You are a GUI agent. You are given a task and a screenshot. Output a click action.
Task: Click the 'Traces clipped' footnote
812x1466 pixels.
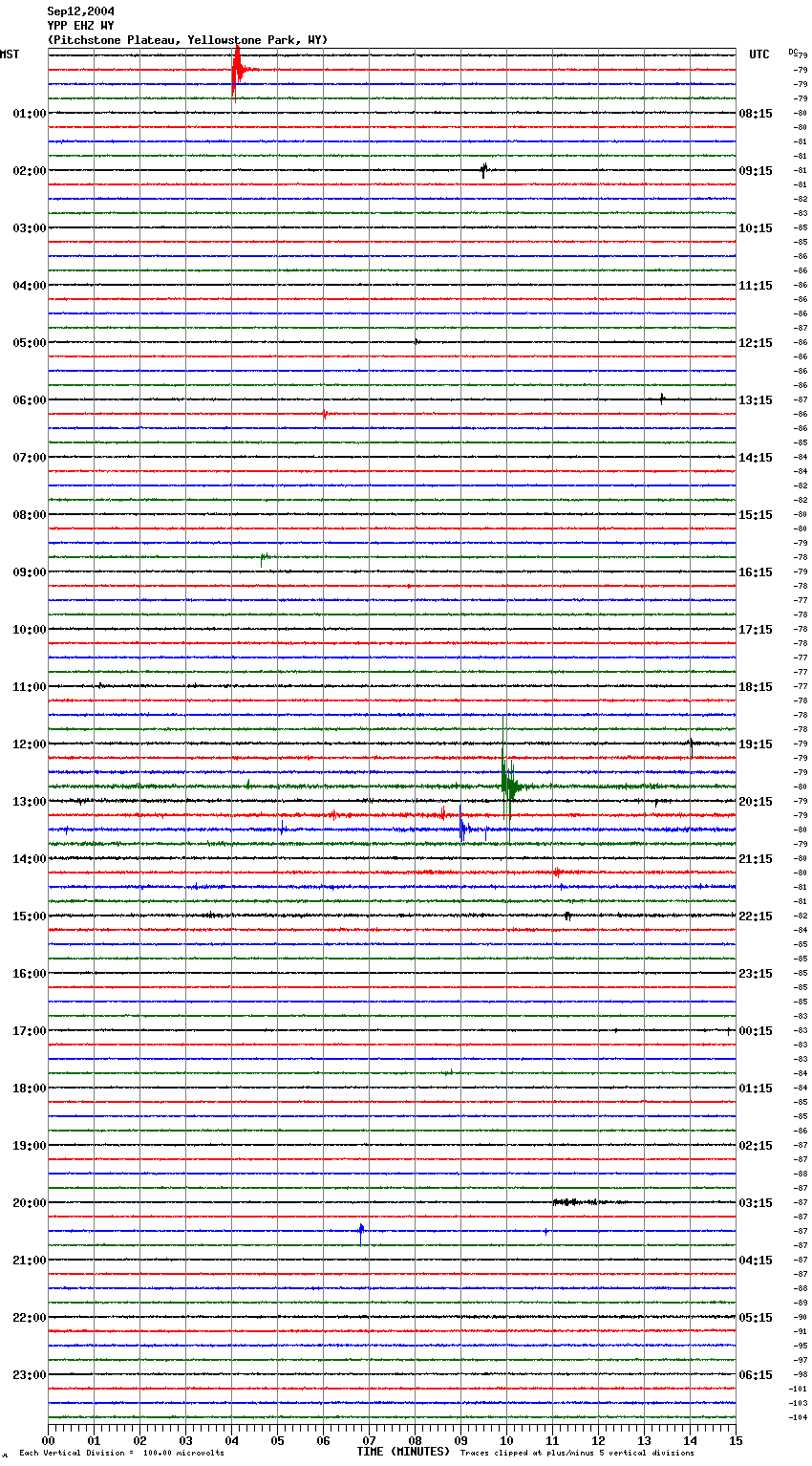tap(577, 1454)
